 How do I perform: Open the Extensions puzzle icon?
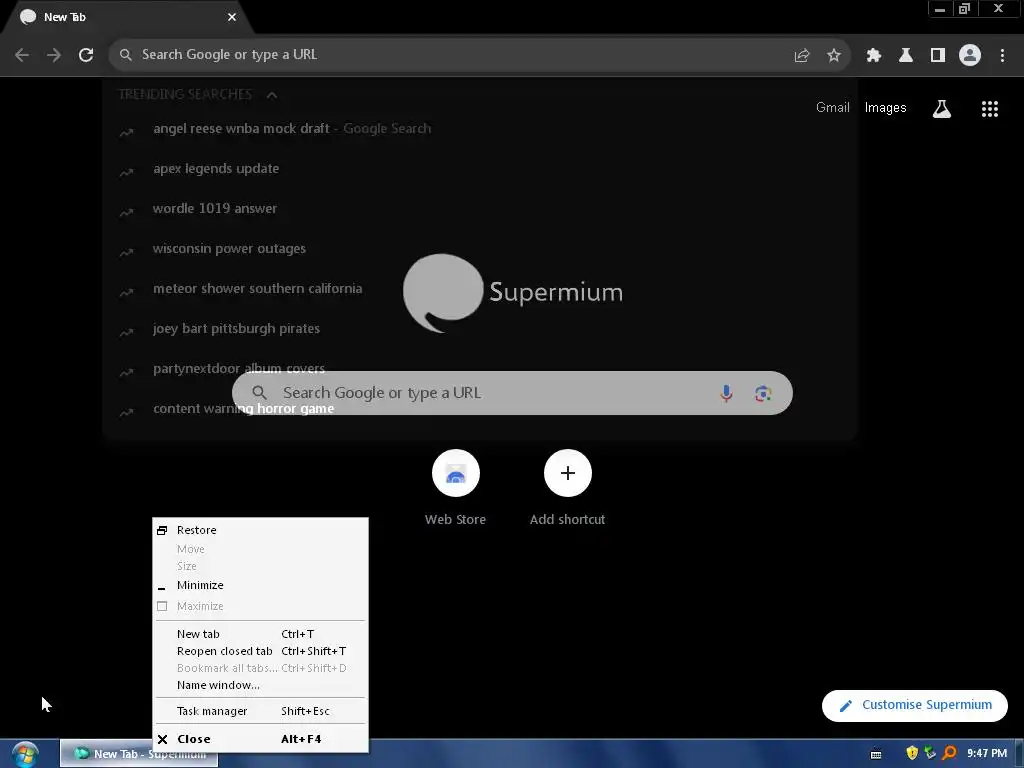coord(874,56)
